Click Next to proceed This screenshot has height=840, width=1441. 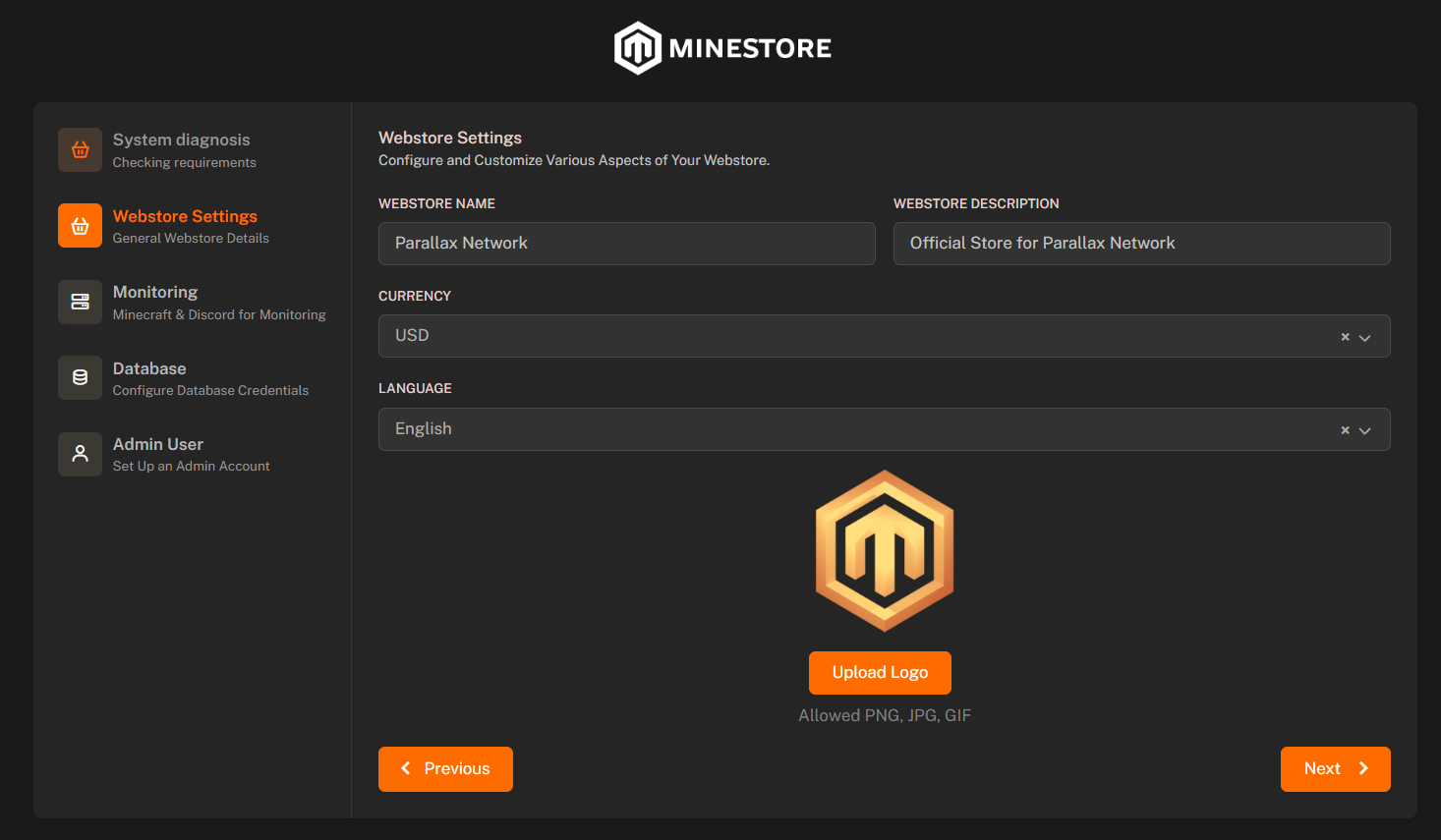point(1335,768)
